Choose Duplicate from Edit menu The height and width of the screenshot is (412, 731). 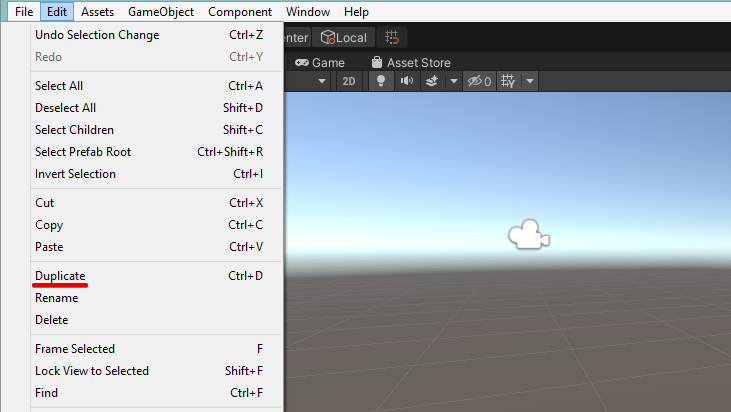click(157, 276)
